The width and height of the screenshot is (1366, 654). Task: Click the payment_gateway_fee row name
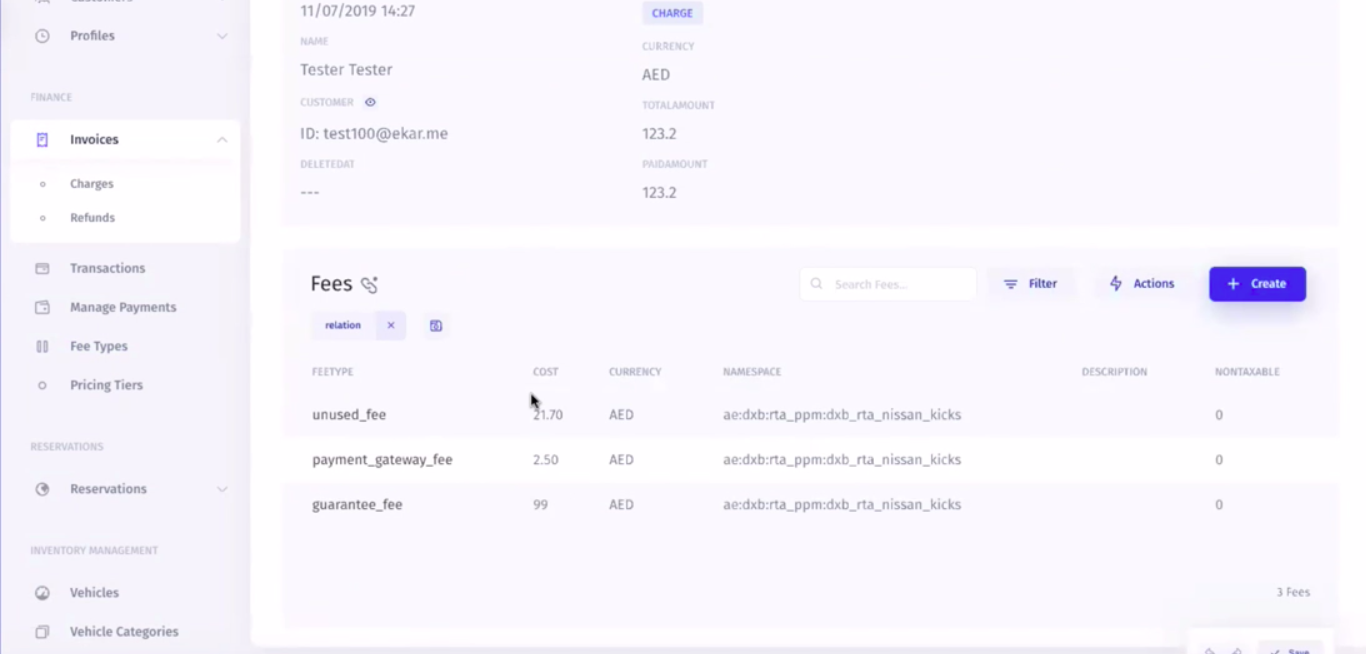point(382,460)
